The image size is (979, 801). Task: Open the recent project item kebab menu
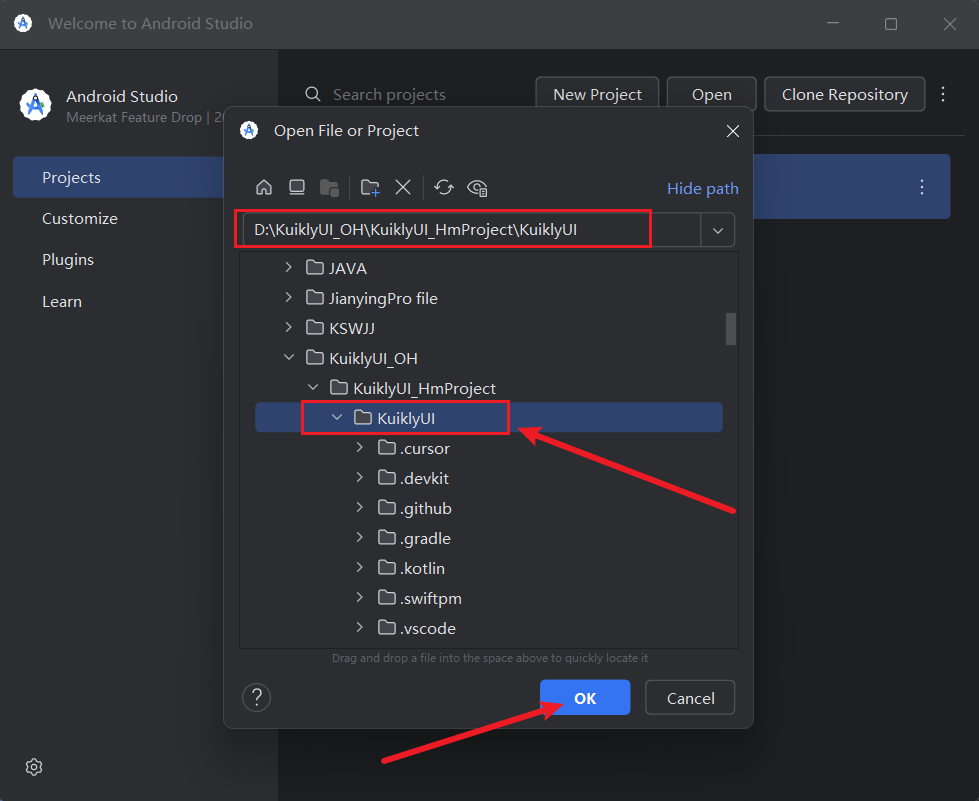(x=922, y=187)
